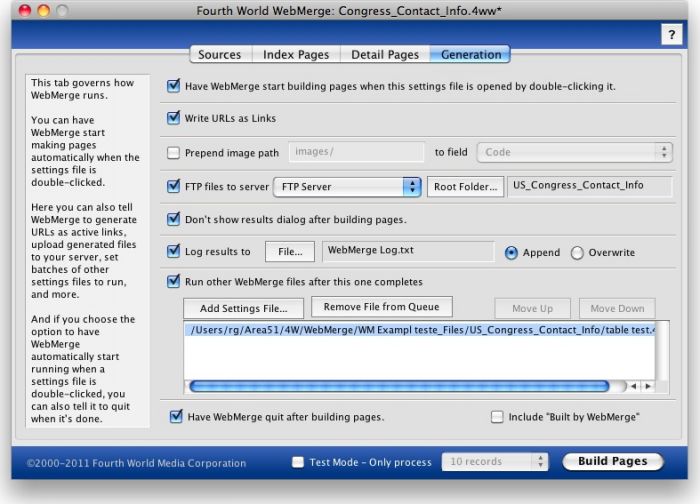Open the FTP Server dropdown
Image resolution: width=700 pixels, height=504 pixels.
pyautogui.click(x=347, y=187)
